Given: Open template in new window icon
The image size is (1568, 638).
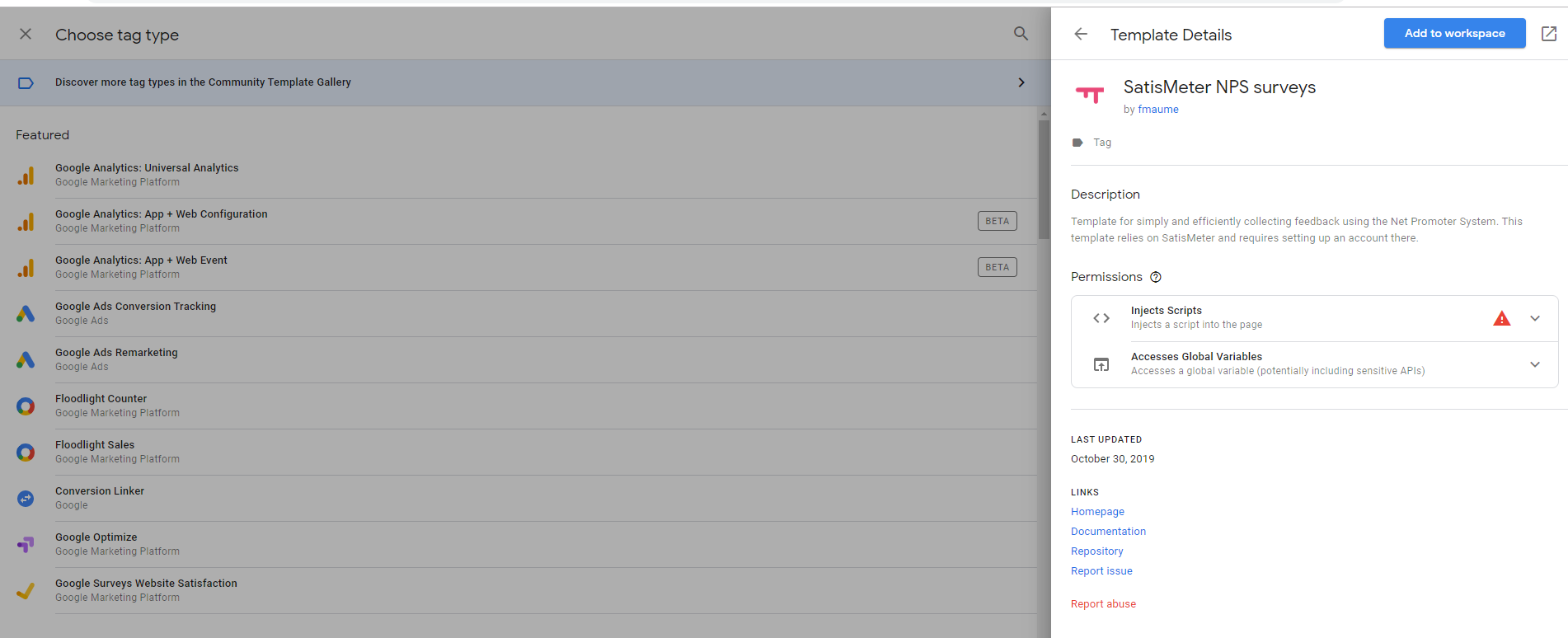Looking at the screenshot, I should 1549,34.
